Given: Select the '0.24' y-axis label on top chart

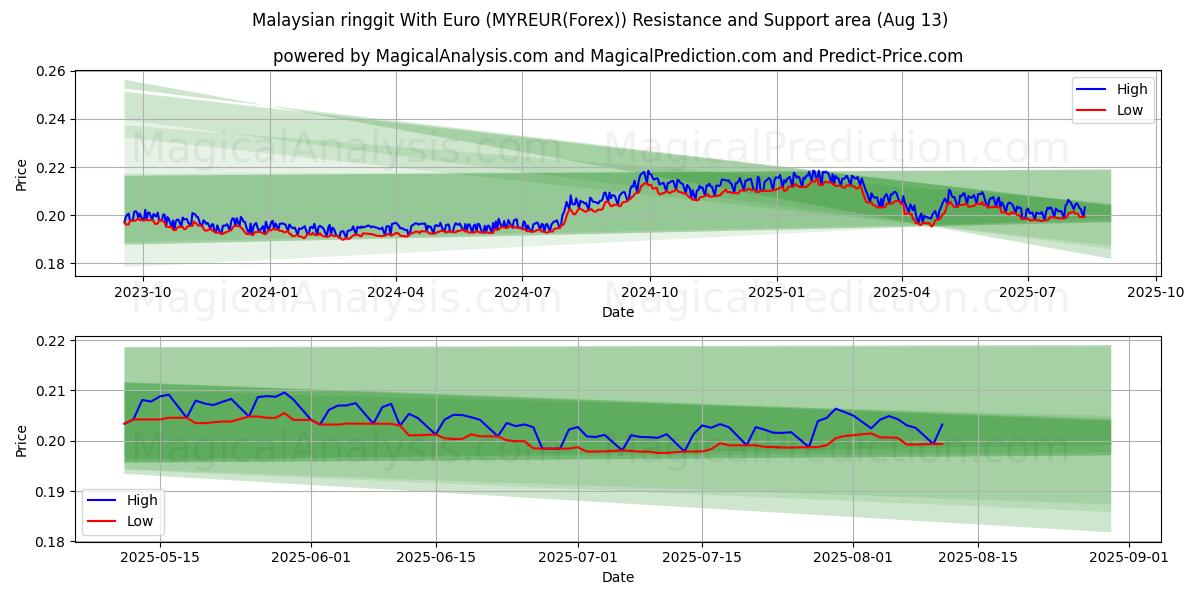Looking at the screenshot, I should [x=52, y=120].
